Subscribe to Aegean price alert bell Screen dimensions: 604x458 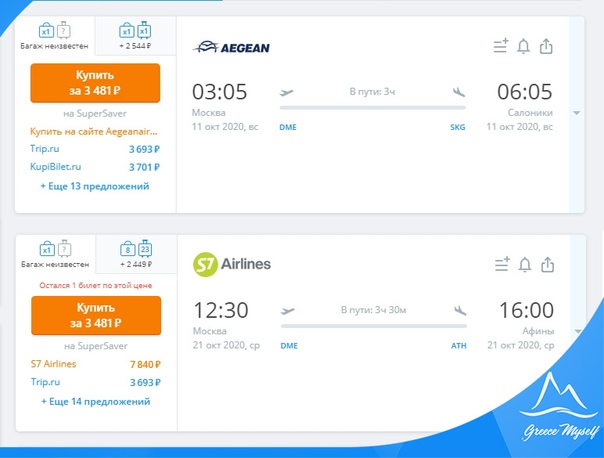pyautogui.click(x=523, y=46)
